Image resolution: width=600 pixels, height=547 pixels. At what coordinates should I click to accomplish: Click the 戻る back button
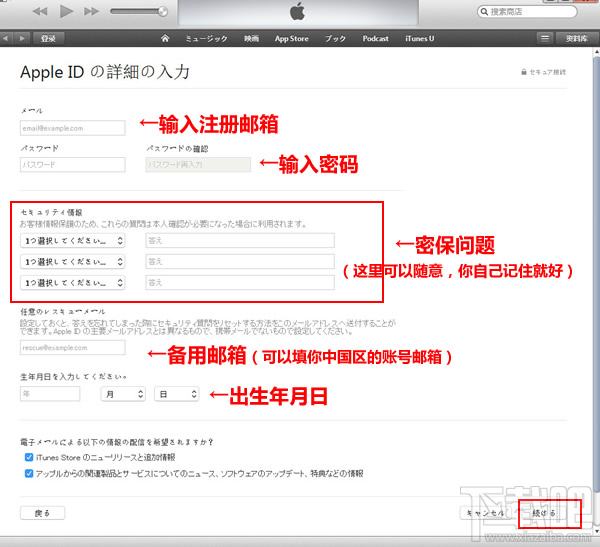[x=42, y=513]
